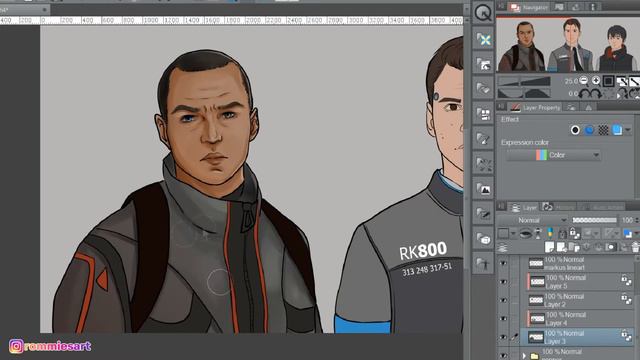Screen dimensions: 640x360
Task: Expand the collapsed folder layer
Action: [524, 356]
